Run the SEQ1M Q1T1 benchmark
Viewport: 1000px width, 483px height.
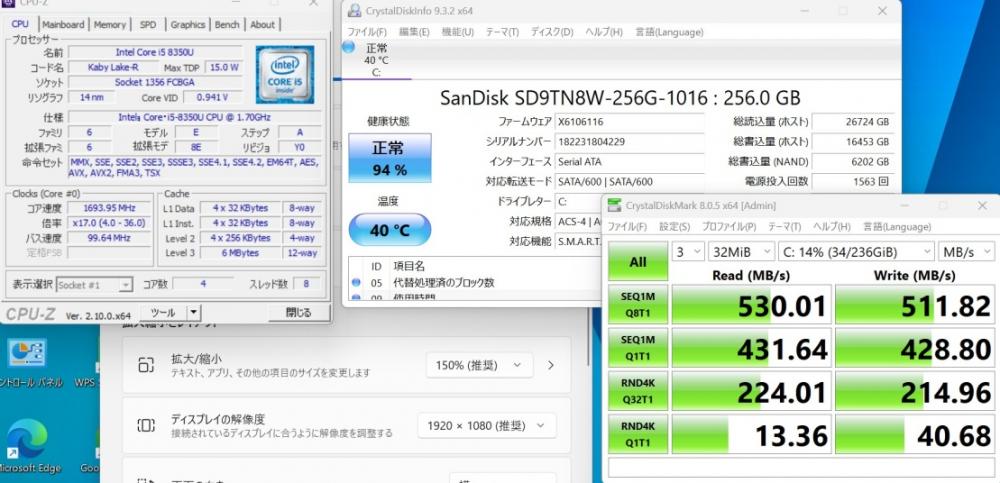[x=638, y=348]
